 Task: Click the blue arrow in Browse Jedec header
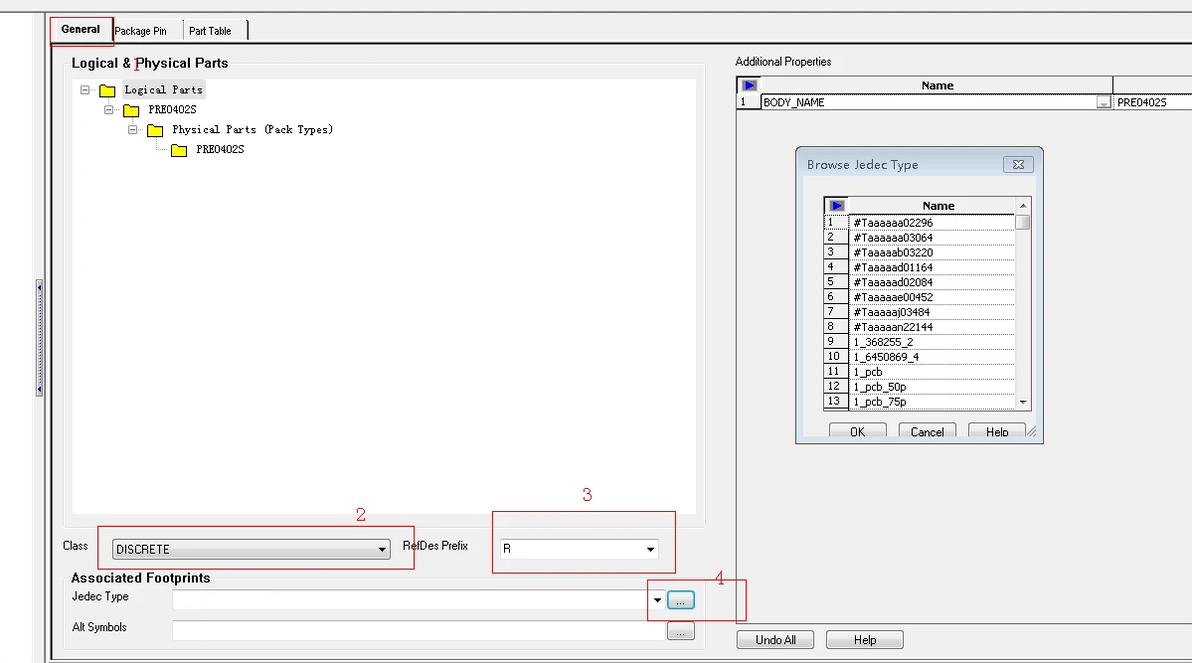pyautogui.click(x=836, y=206)
